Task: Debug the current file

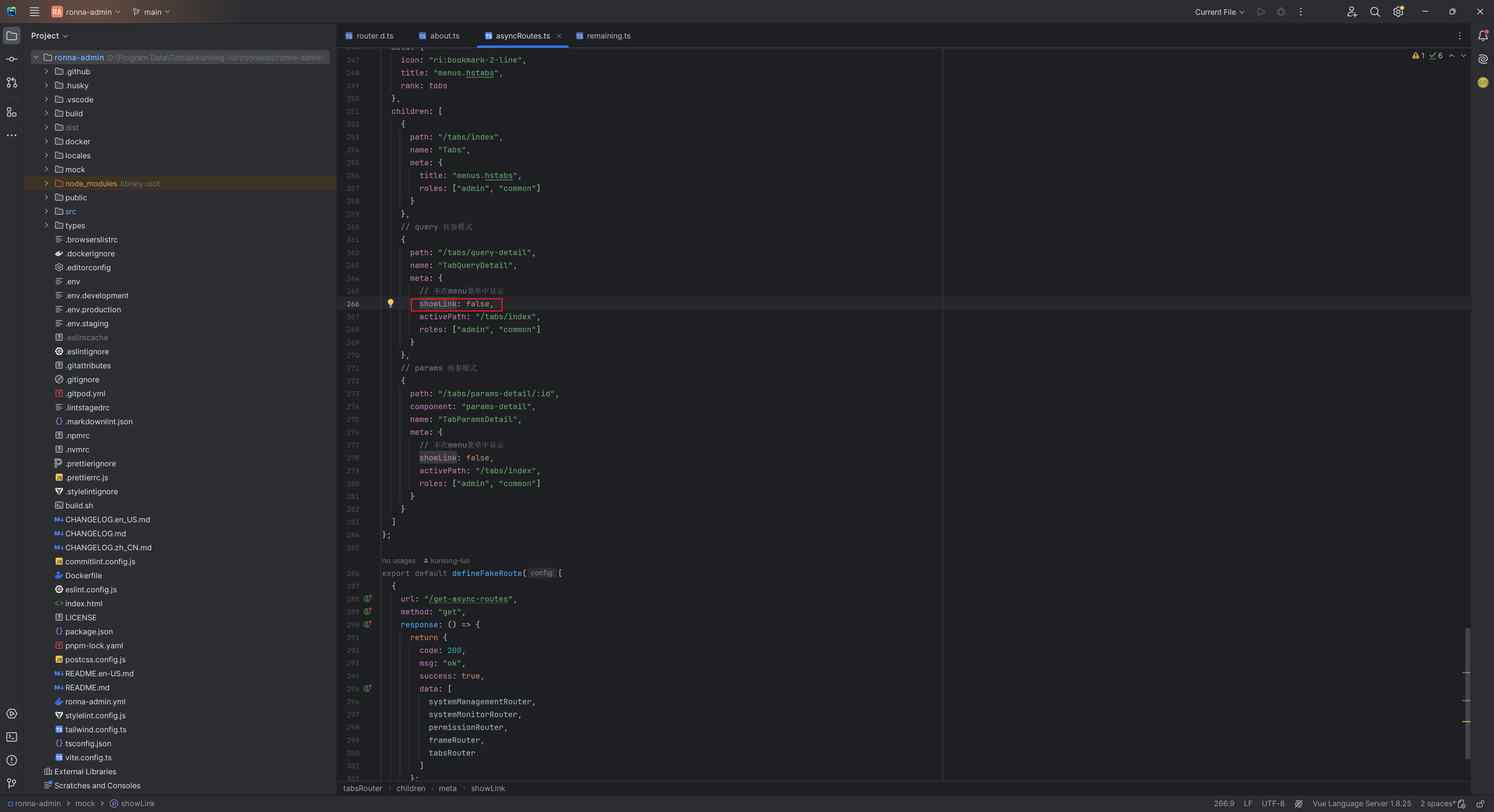Action: 1280,12
